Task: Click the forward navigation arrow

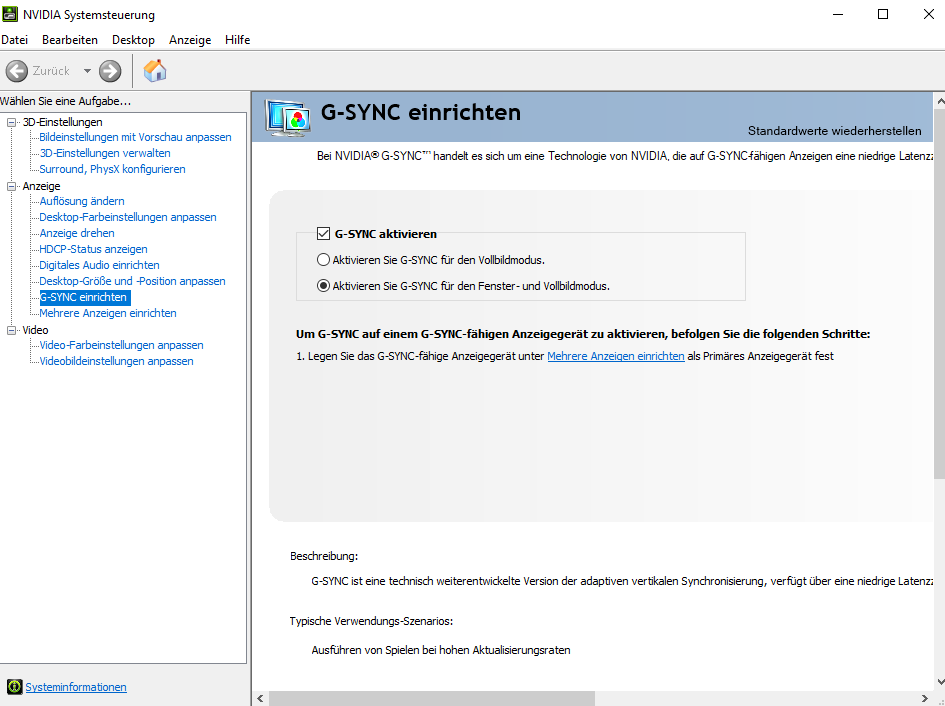Action: pyautogui.click(x=110, y=71)
